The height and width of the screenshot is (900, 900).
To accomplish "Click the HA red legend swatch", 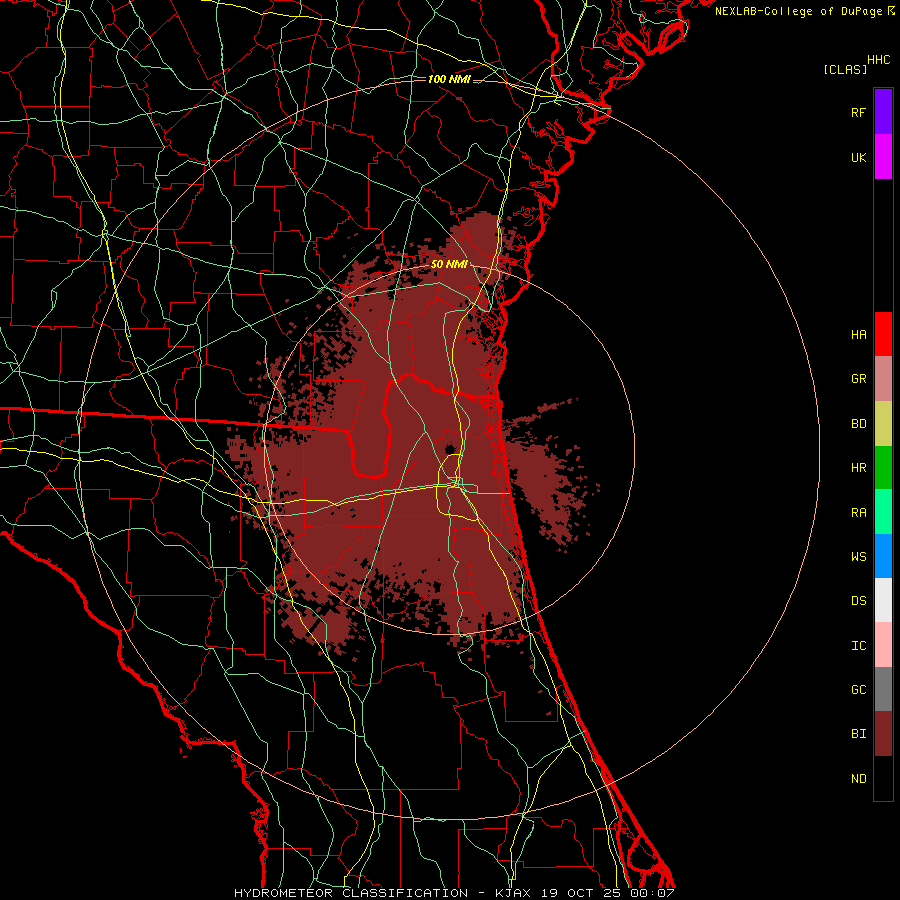I will [x=883, y=334].
